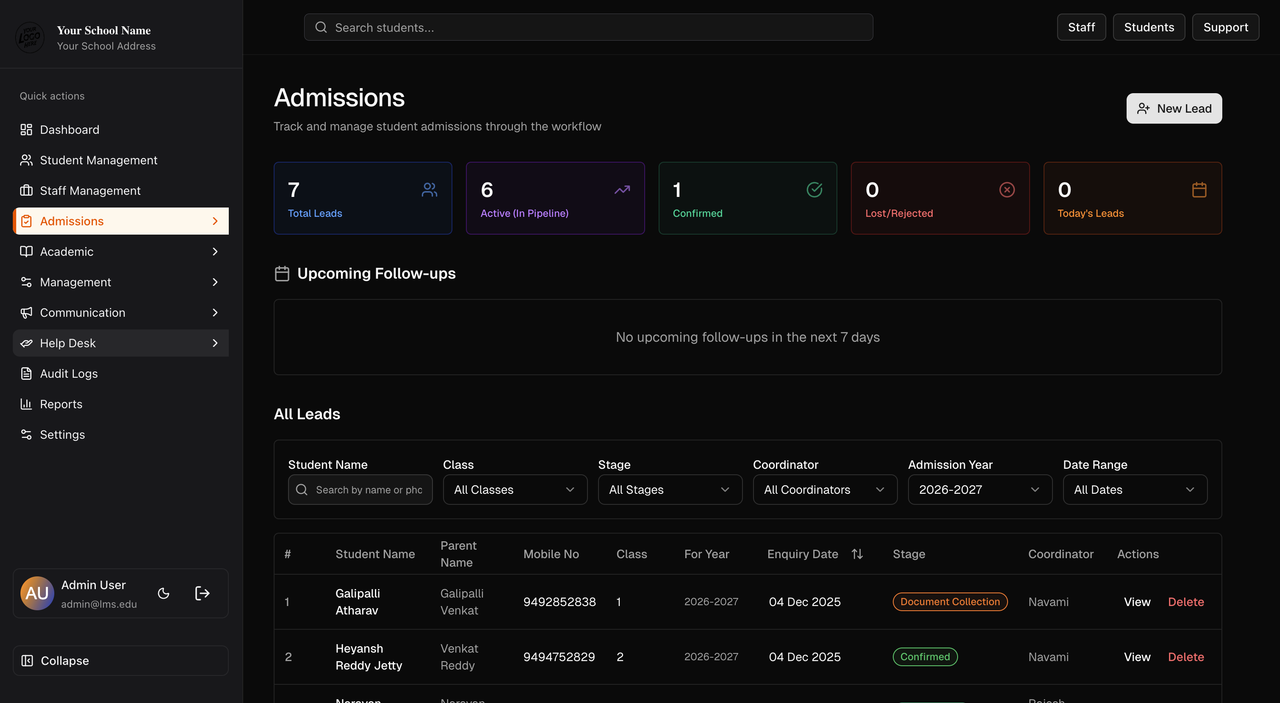Click the admin@lms.edu email text
The height and width of the screenshot is (703, 1280).
(99, 604)
